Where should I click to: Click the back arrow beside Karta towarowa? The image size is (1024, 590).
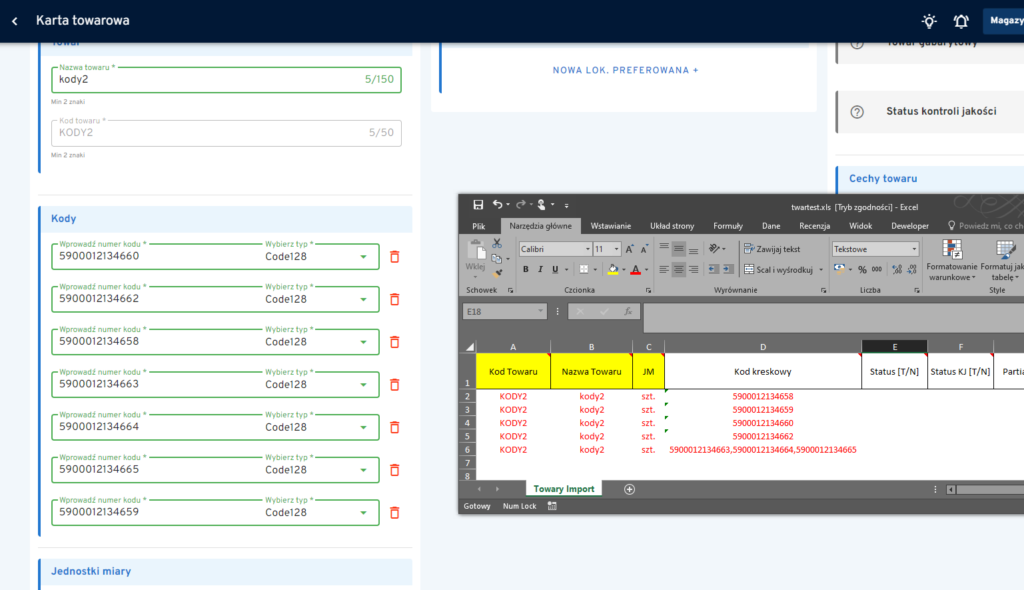coord(14,21)
